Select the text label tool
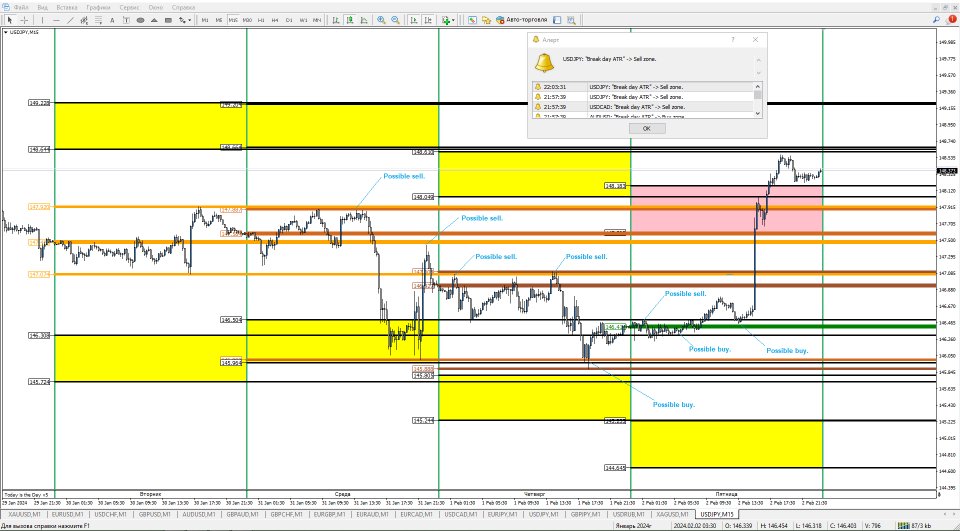This screenshot has width=960, height=531. pos(126,20)
